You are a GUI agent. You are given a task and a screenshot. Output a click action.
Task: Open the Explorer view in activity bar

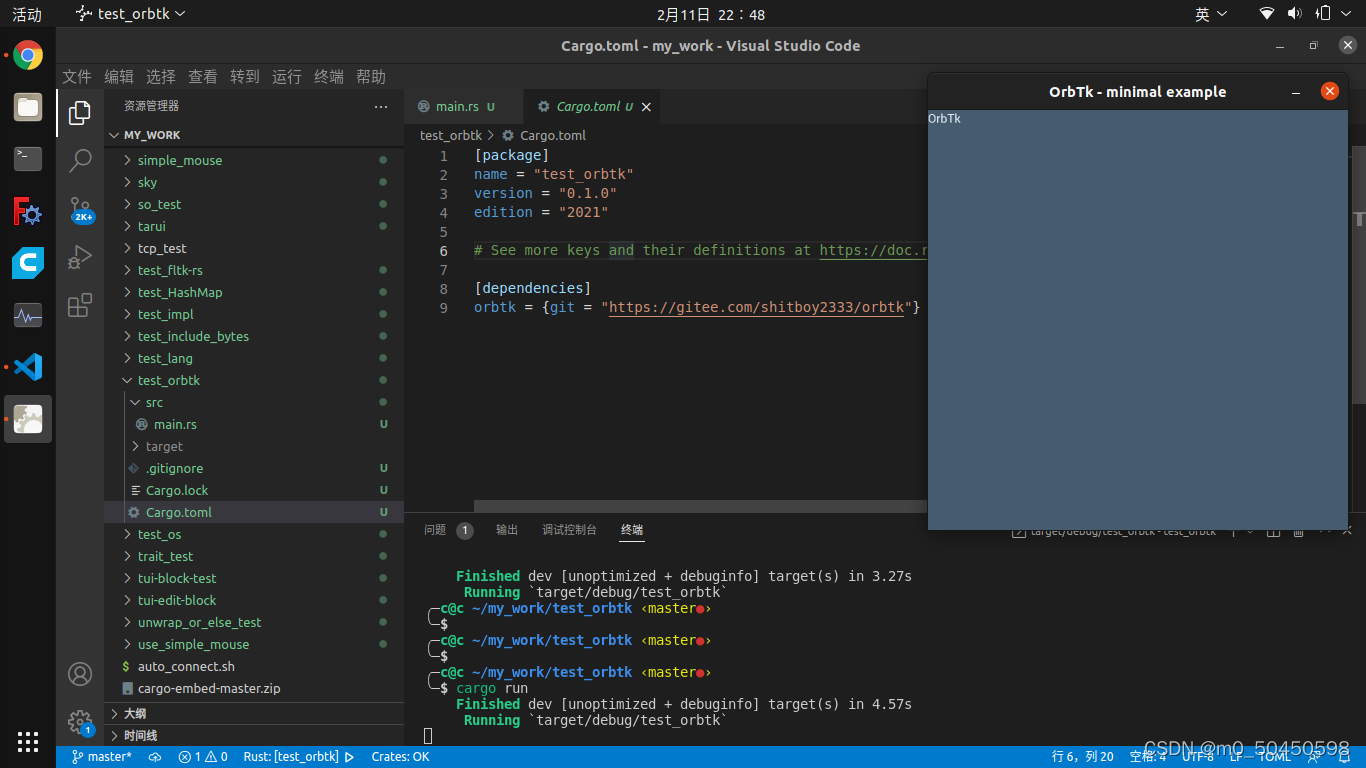point(80,113)
